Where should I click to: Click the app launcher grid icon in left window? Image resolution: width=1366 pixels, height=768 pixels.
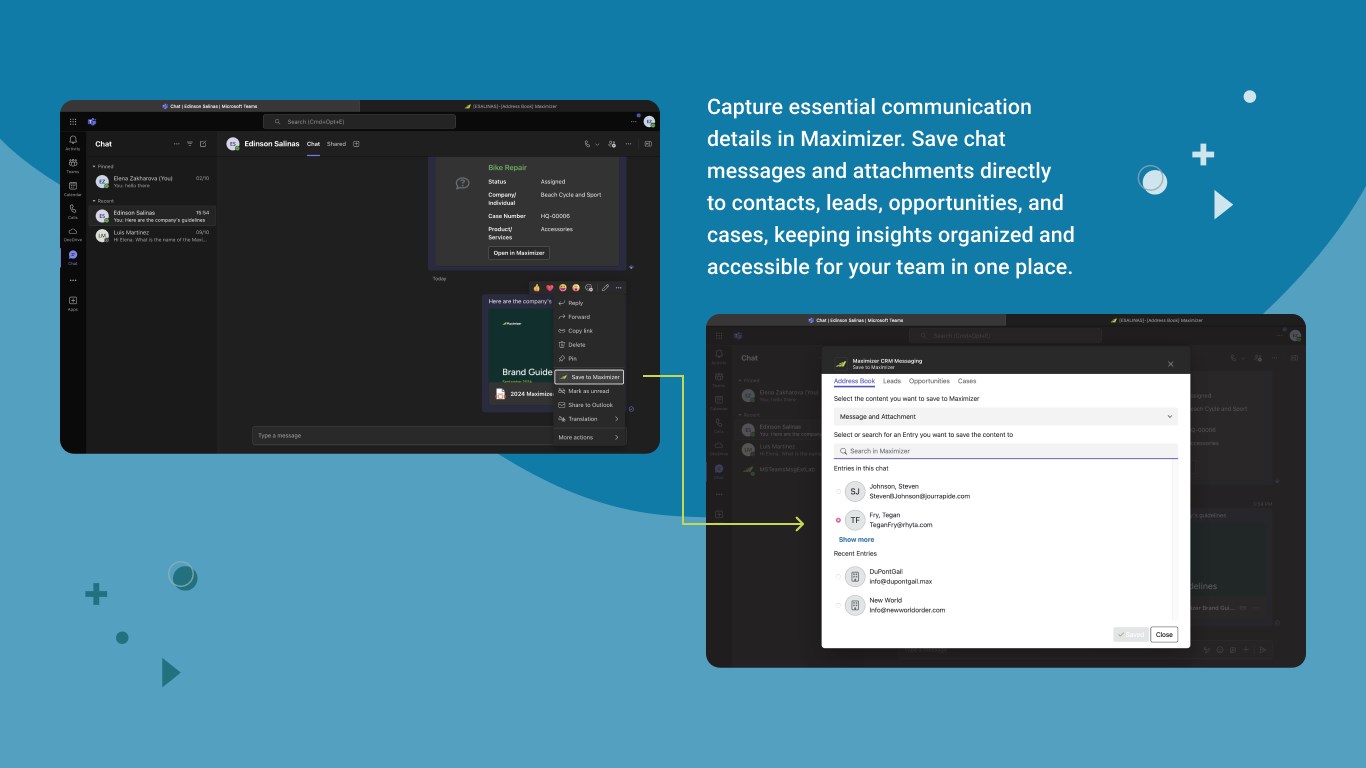tap(73, 121)
